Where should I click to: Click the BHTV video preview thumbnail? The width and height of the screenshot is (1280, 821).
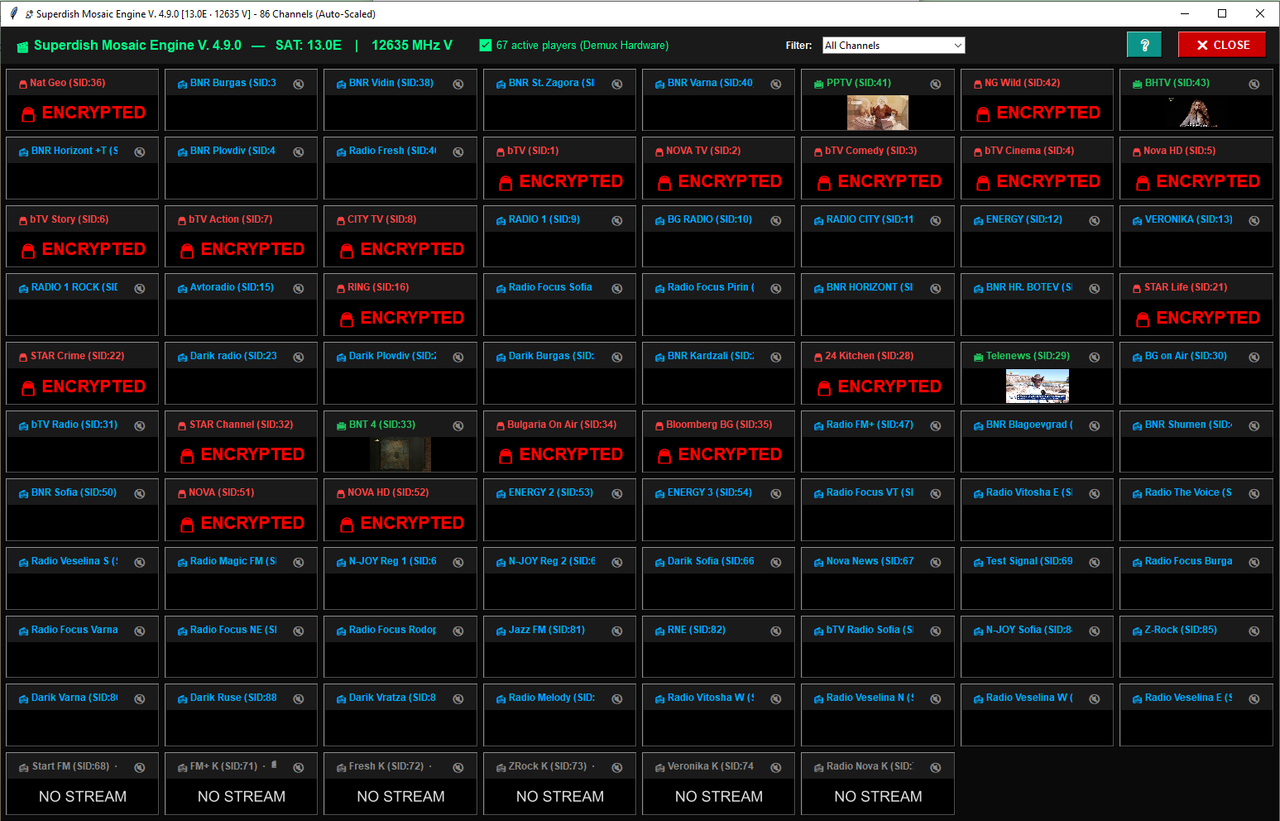coord(1196,112)
